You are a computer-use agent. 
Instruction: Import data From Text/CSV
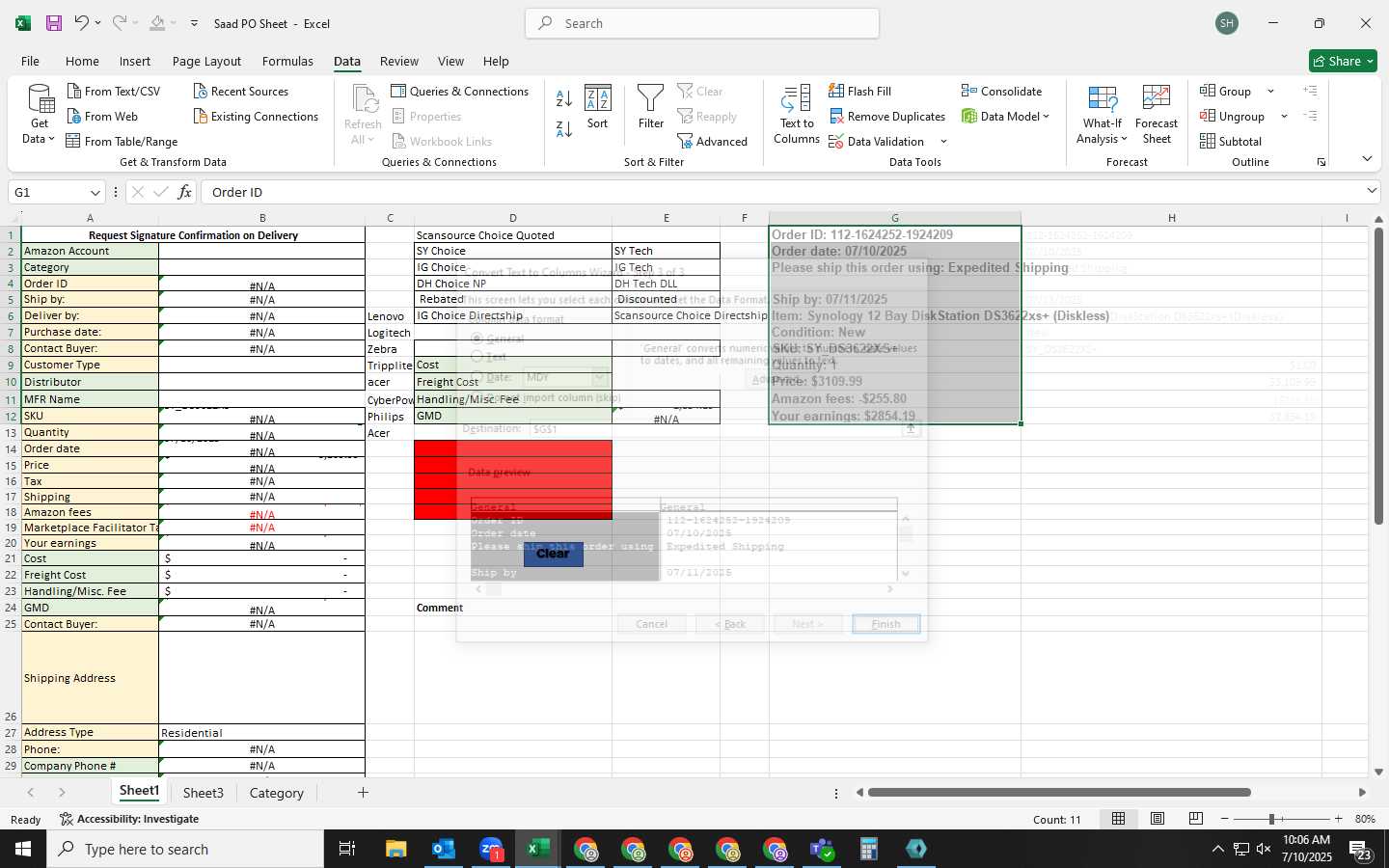[114, 92]
